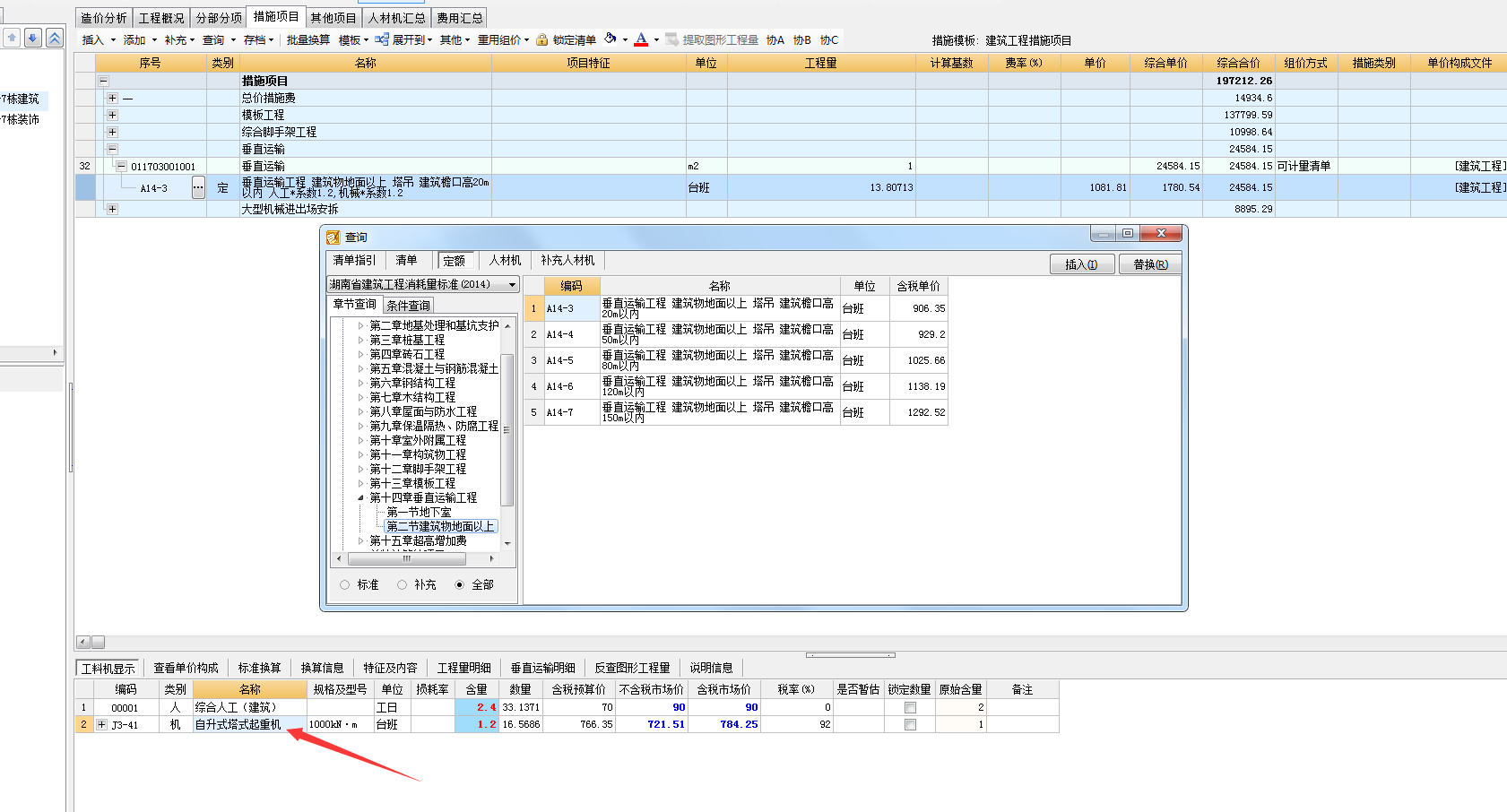This screenshot has height=812, width=1507.
Task: Collapse the 011703001001 item row
Action: [121, 166]
